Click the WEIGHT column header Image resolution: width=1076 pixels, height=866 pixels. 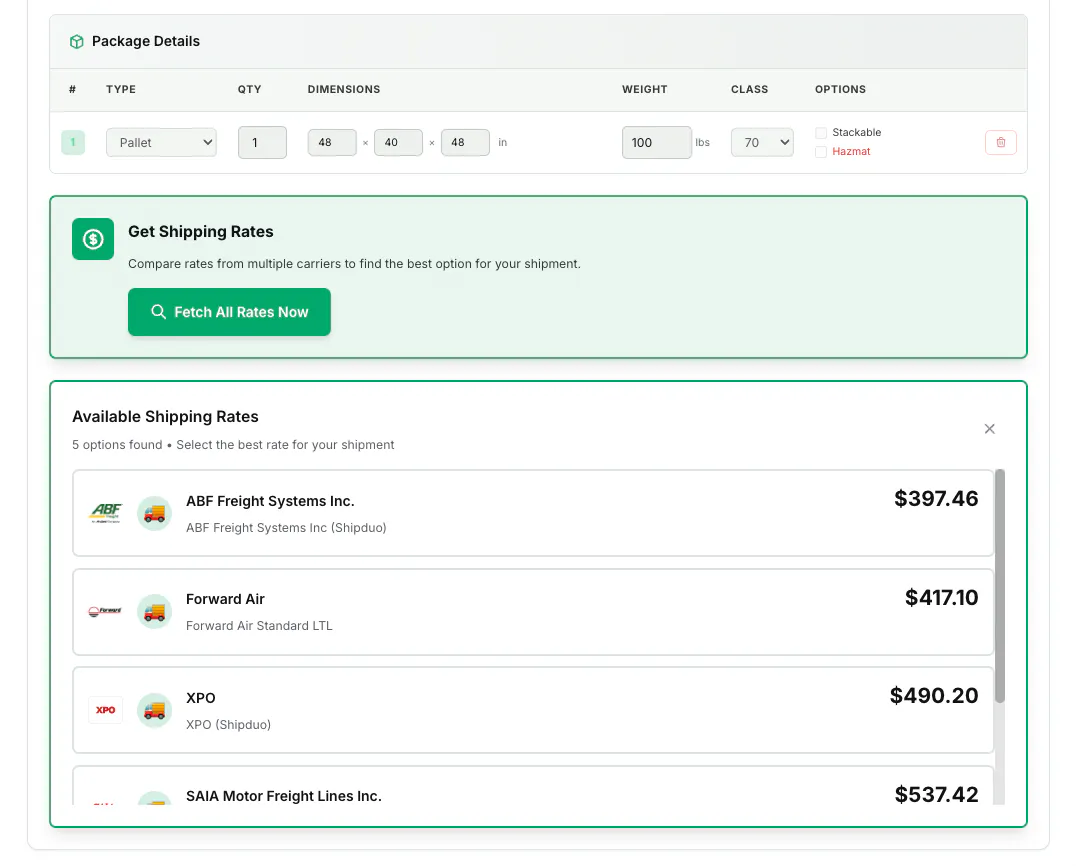click(x=644, y=89)
